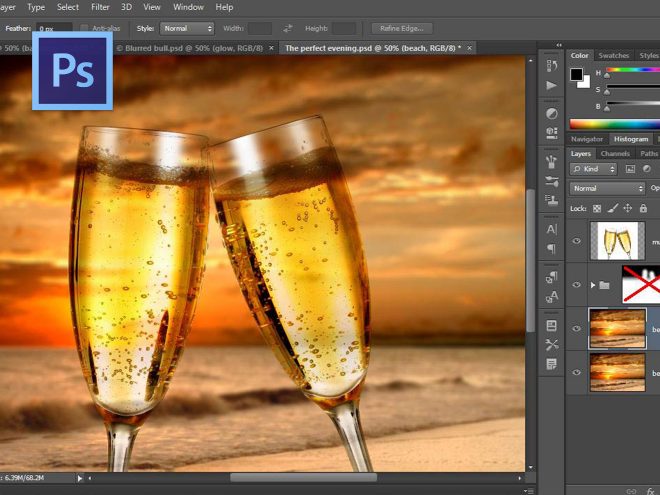
Task: Click the Refine Edge button
Action: [x=401, y=28]
